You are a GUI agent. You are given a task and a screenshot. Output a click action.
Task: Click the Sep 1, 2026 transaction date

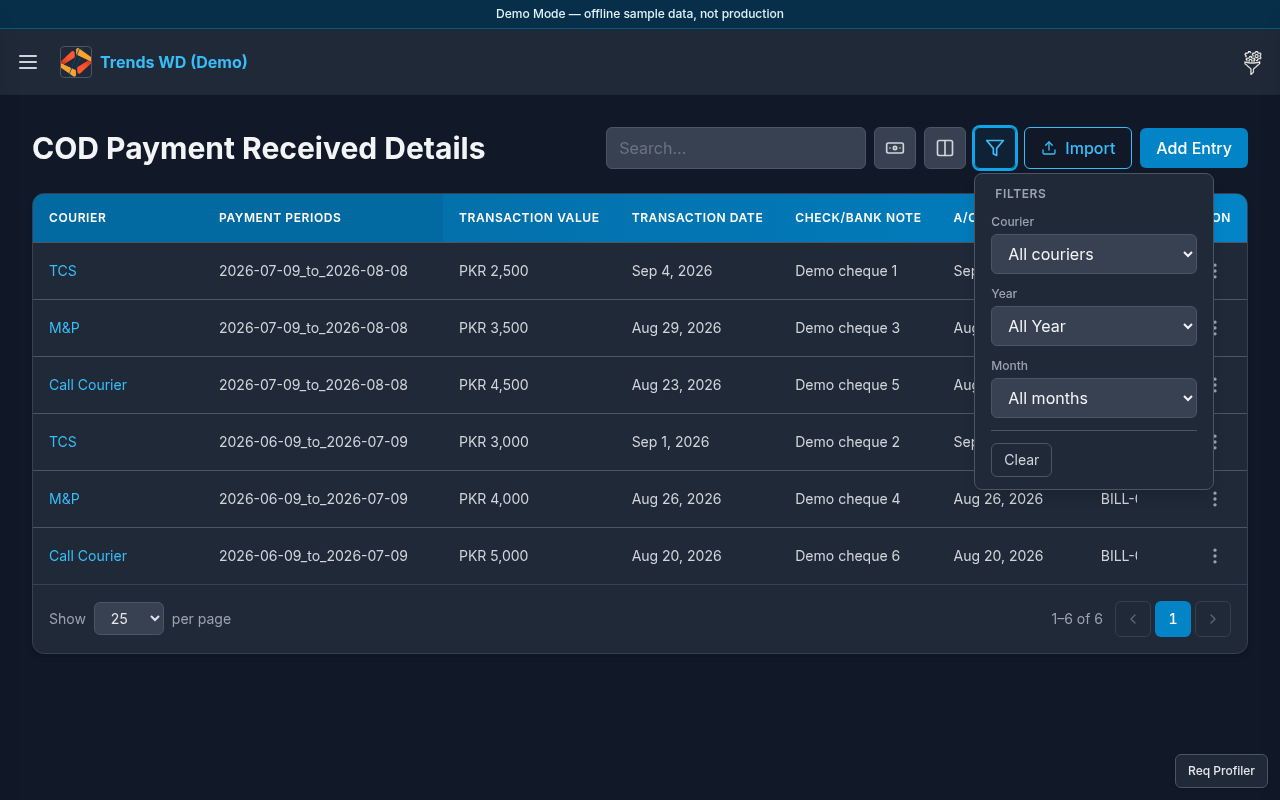coord(671,442)
